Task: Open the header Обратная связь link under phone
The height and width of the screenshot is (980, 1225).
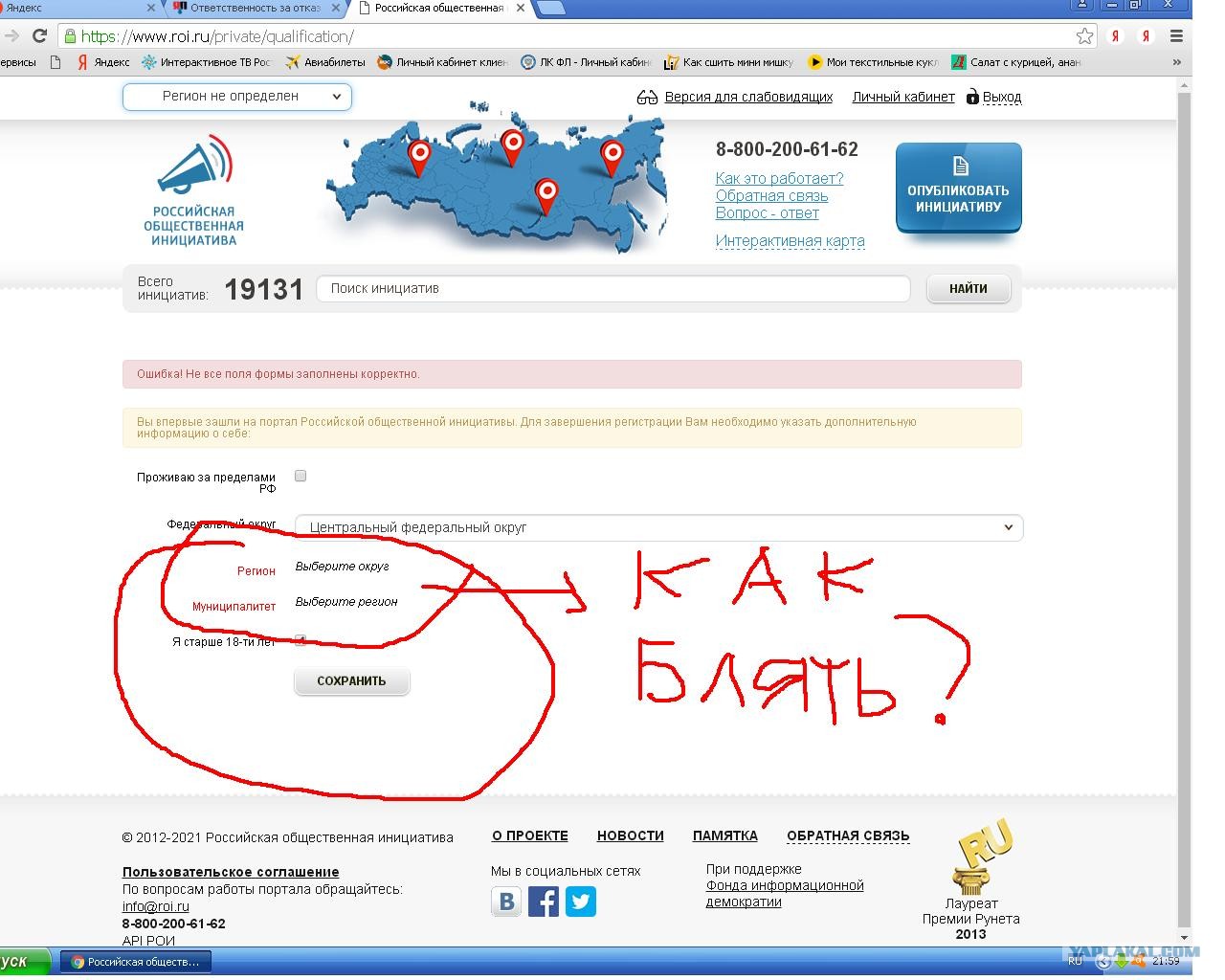Action: pos(772,195)
